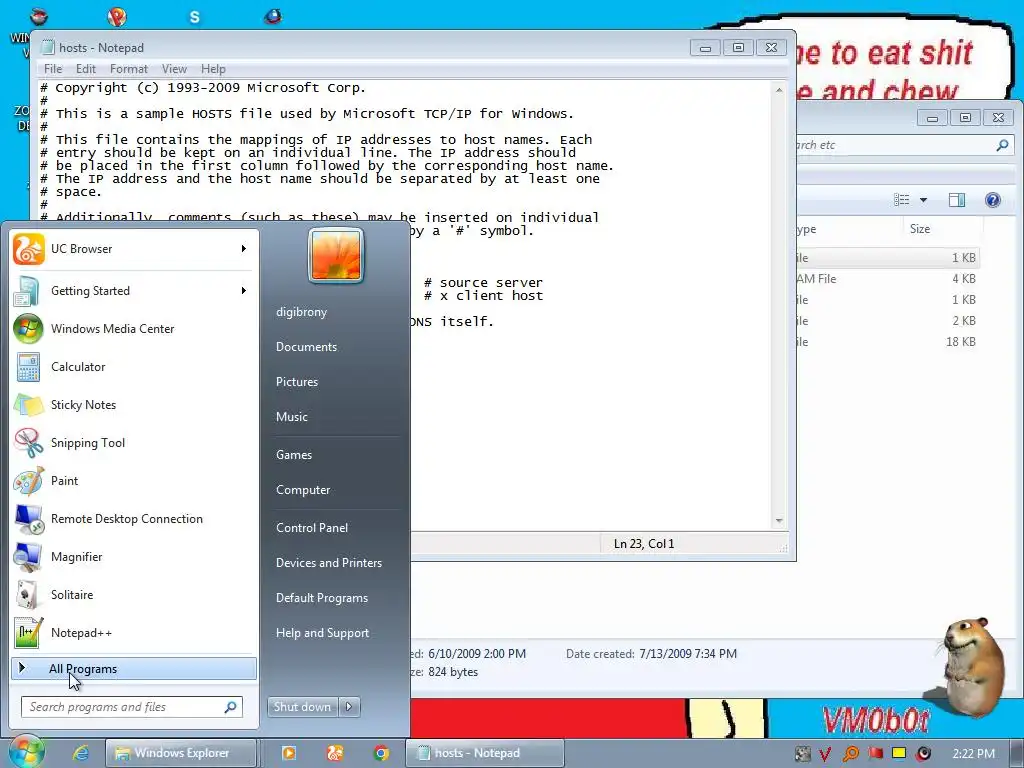This screenshot has height=768, width=1024.
Task: Expand Getting Started submenu arrow
Action: pyautogui.click(x=244, y=291)
